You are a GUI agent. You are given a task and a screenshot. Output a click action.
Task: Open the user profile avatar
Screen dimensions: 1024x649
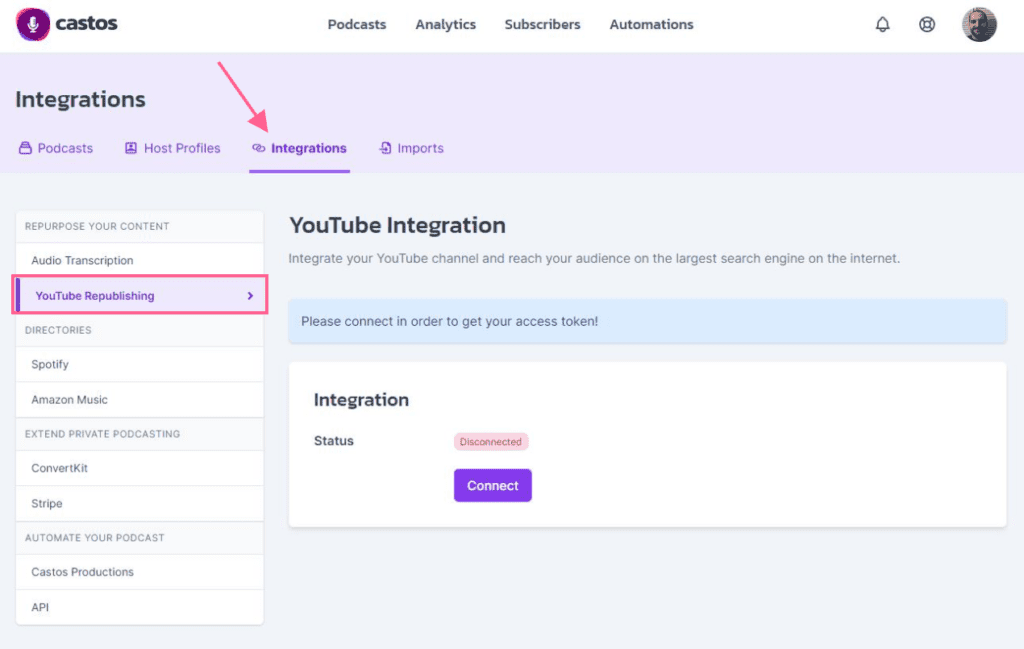(x=979, y=25)
